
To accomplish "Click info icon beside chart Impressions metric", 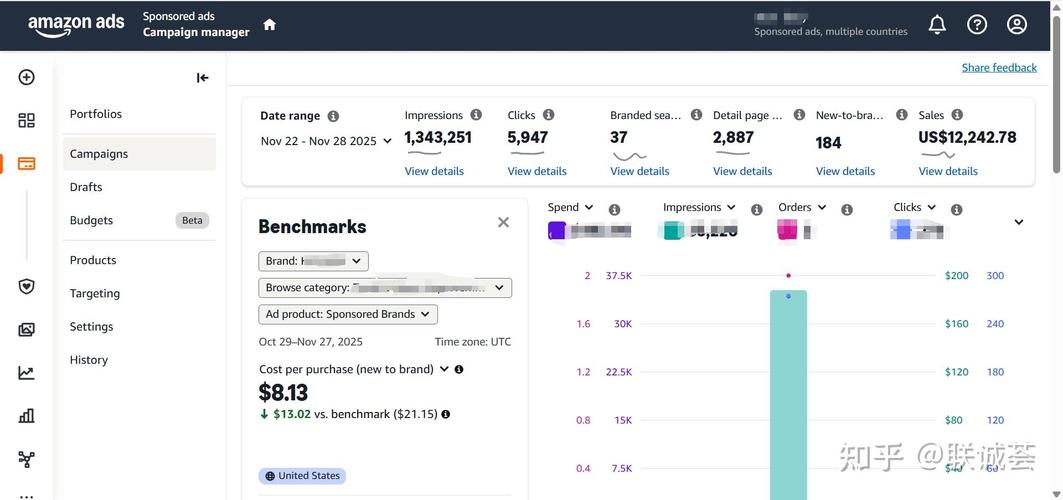I will pos(757,210).
